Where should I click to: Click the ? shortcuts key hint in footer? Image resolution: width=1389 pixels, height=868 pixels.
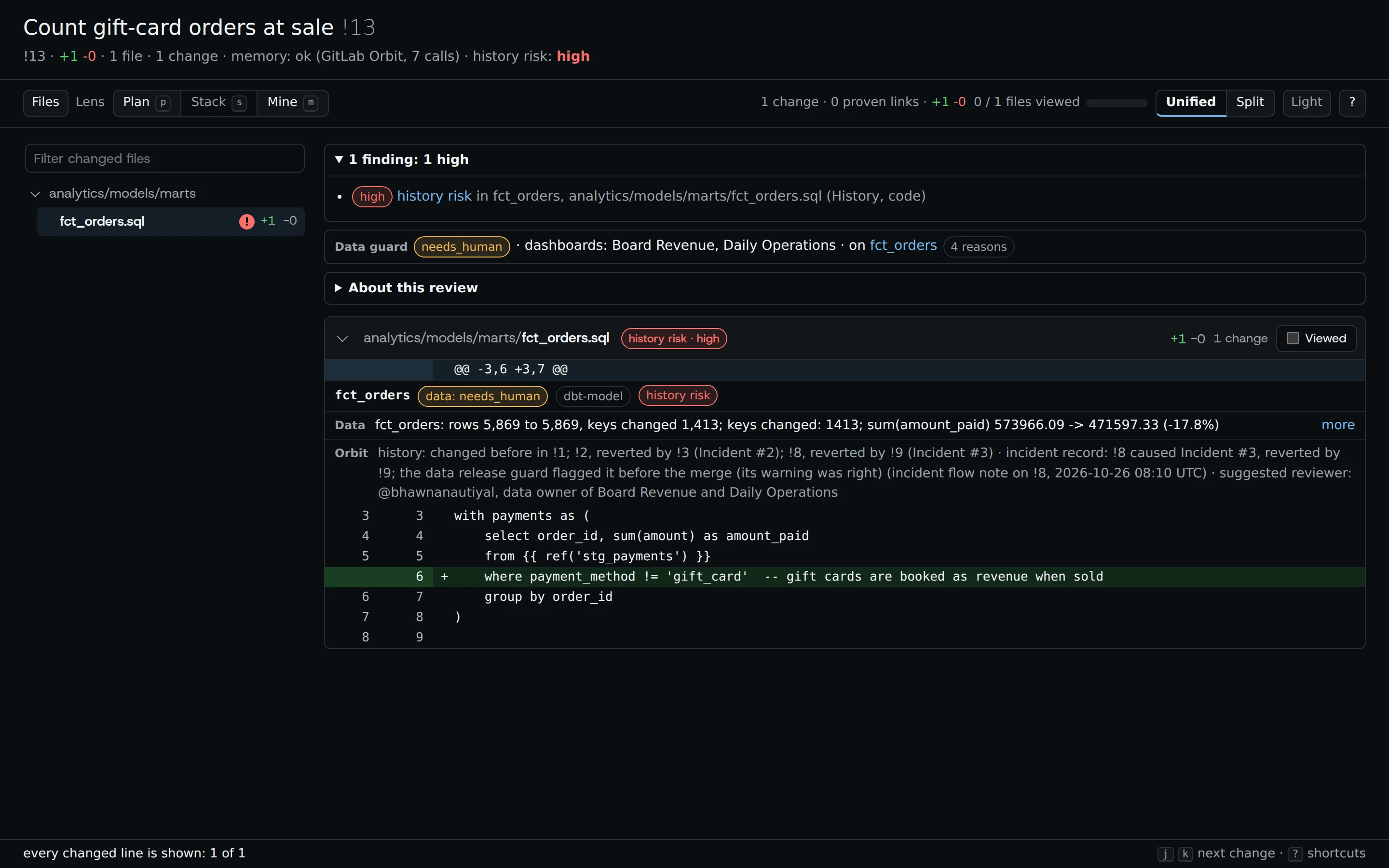point(1295,854)
